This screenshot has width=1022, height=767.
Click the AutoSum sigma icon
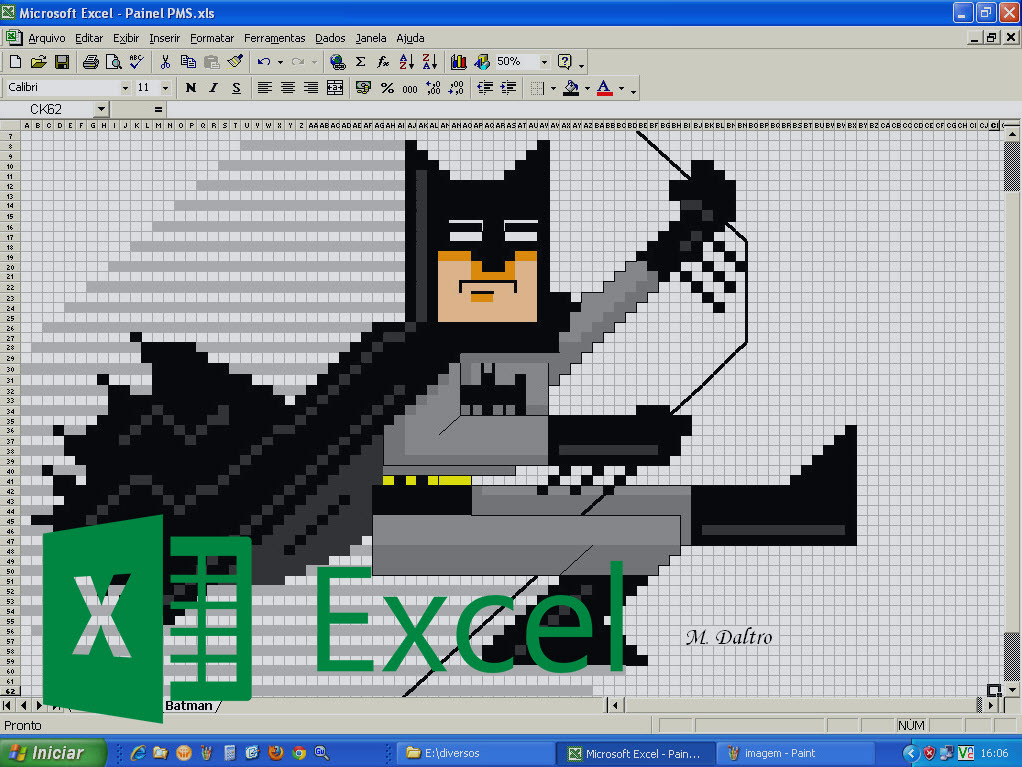360,62
